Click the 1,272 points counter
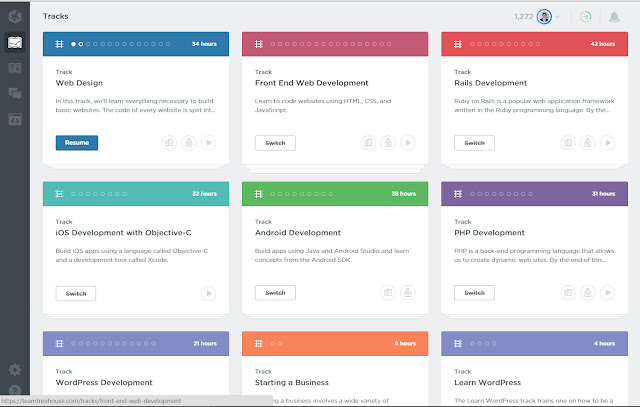Screen dimensions: 640x407 (x=524, y=17)
